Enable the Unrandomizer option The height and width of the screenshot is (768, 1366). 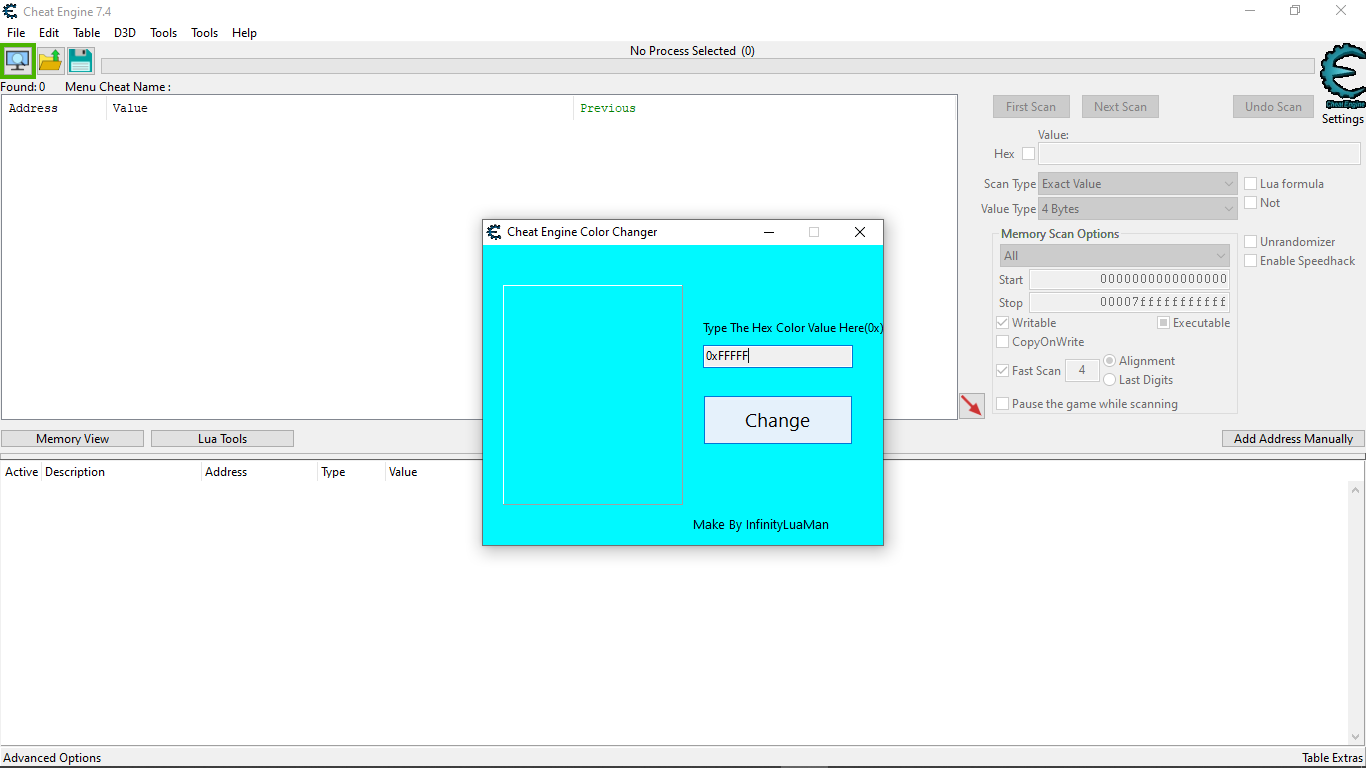point(1250,241)
